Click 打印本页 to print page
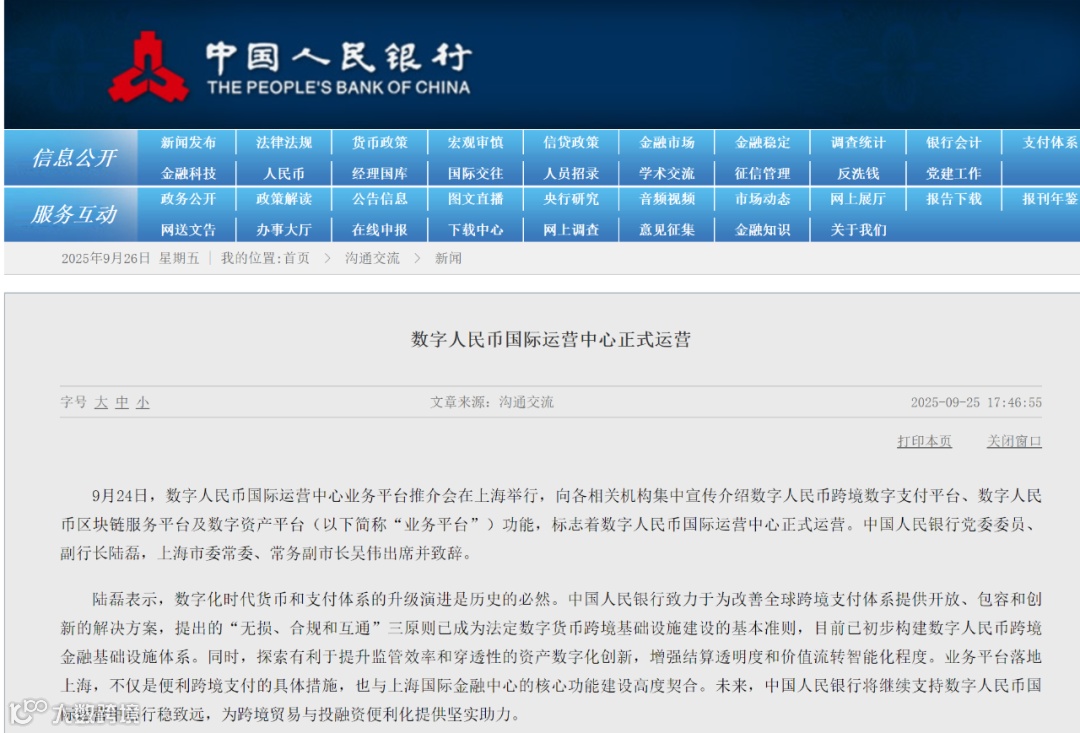Viewport: 1080px width, 733px height. 924,441
